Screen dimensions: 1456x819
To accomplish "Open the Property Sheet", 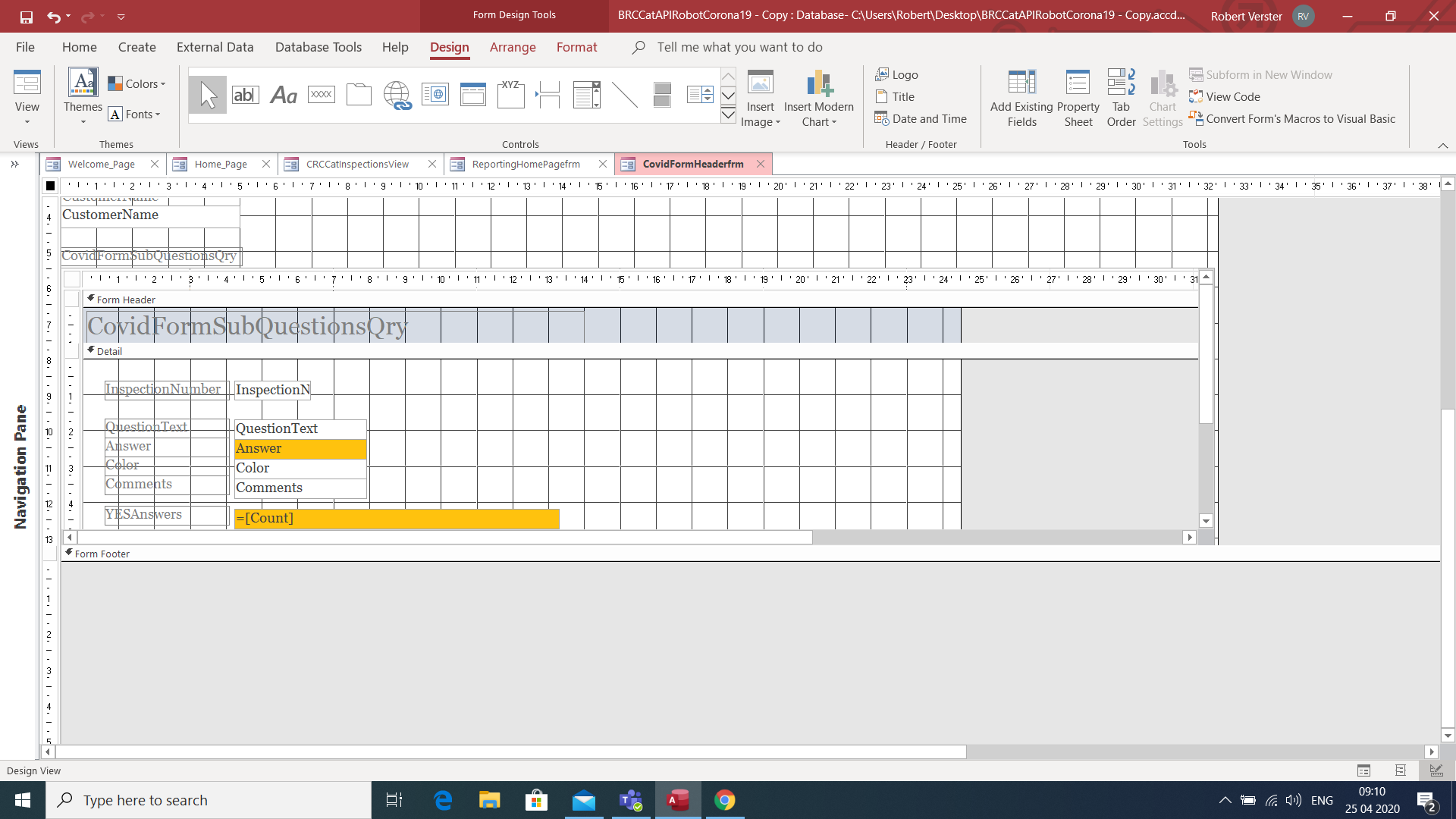I will tap(1078, 99).
